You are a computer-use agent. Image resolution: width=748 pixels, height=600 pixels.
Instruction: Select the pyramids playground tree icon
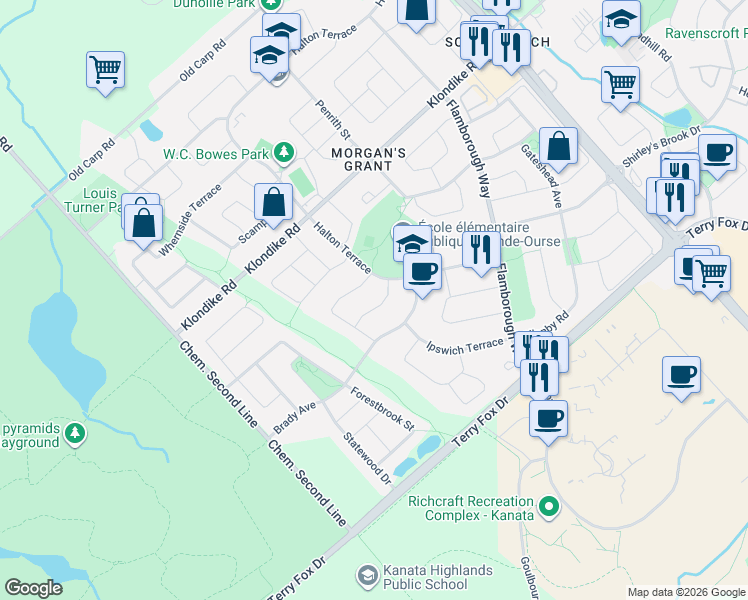pos(75,434)
